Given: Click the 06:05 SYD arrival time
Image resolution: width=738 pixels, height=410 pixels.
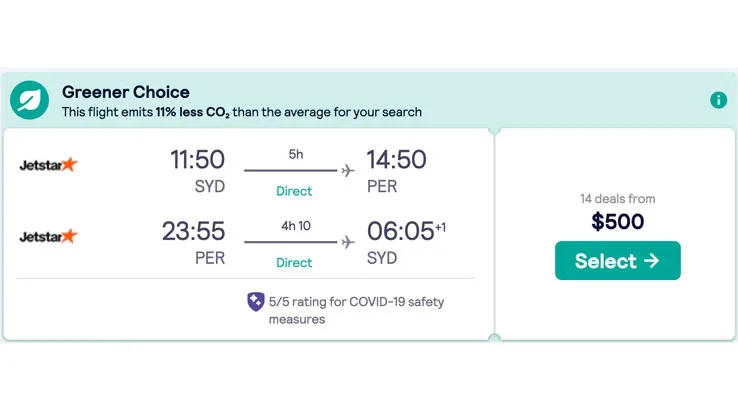Looking at the screenshot, I should [400, 232].
